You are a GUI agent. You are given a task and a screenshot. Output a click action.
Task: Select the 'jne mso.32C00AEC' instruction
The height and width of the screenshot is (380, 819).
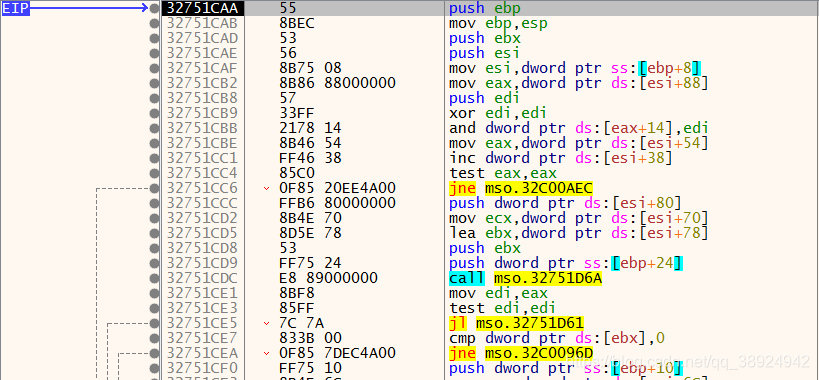point(521,188)
